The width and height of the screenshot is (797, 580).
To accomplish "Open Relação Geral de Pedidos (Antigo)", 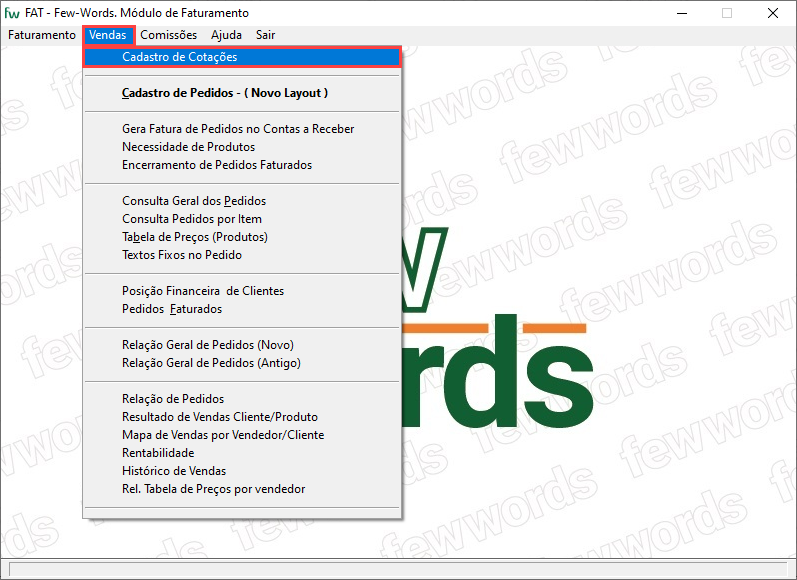I will pyautogui.click(x=242, y=363).
